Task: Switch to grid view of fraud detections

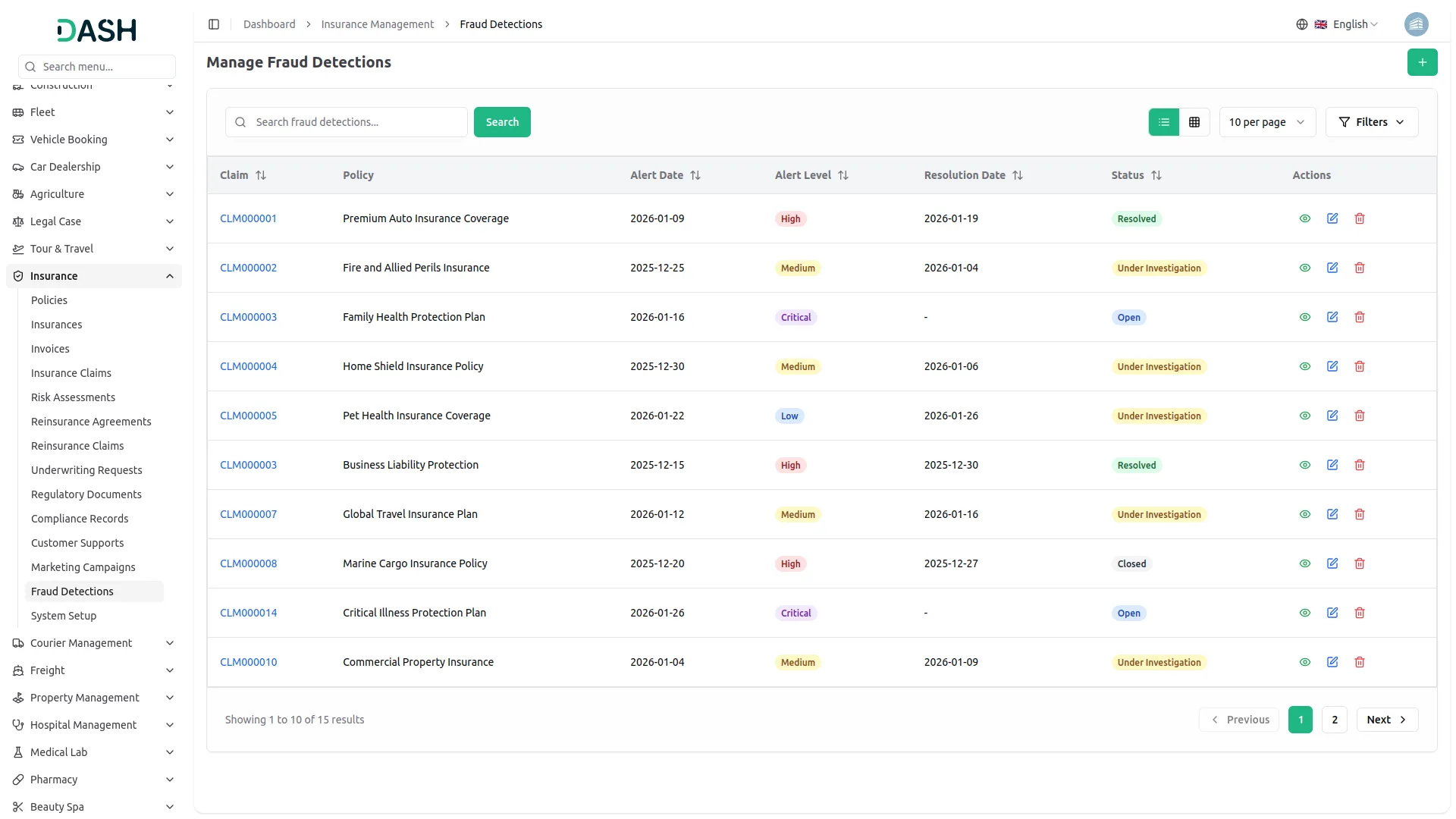Action: [x=1194, y=122]
